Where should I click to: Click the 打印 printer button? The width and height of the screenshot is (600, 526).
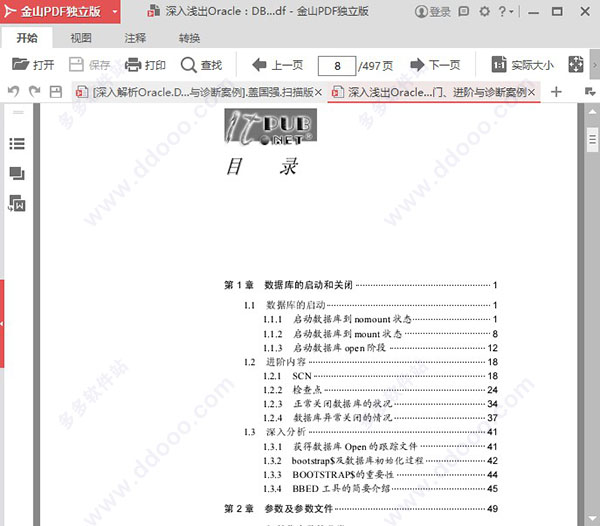click(x=145, y=65)
